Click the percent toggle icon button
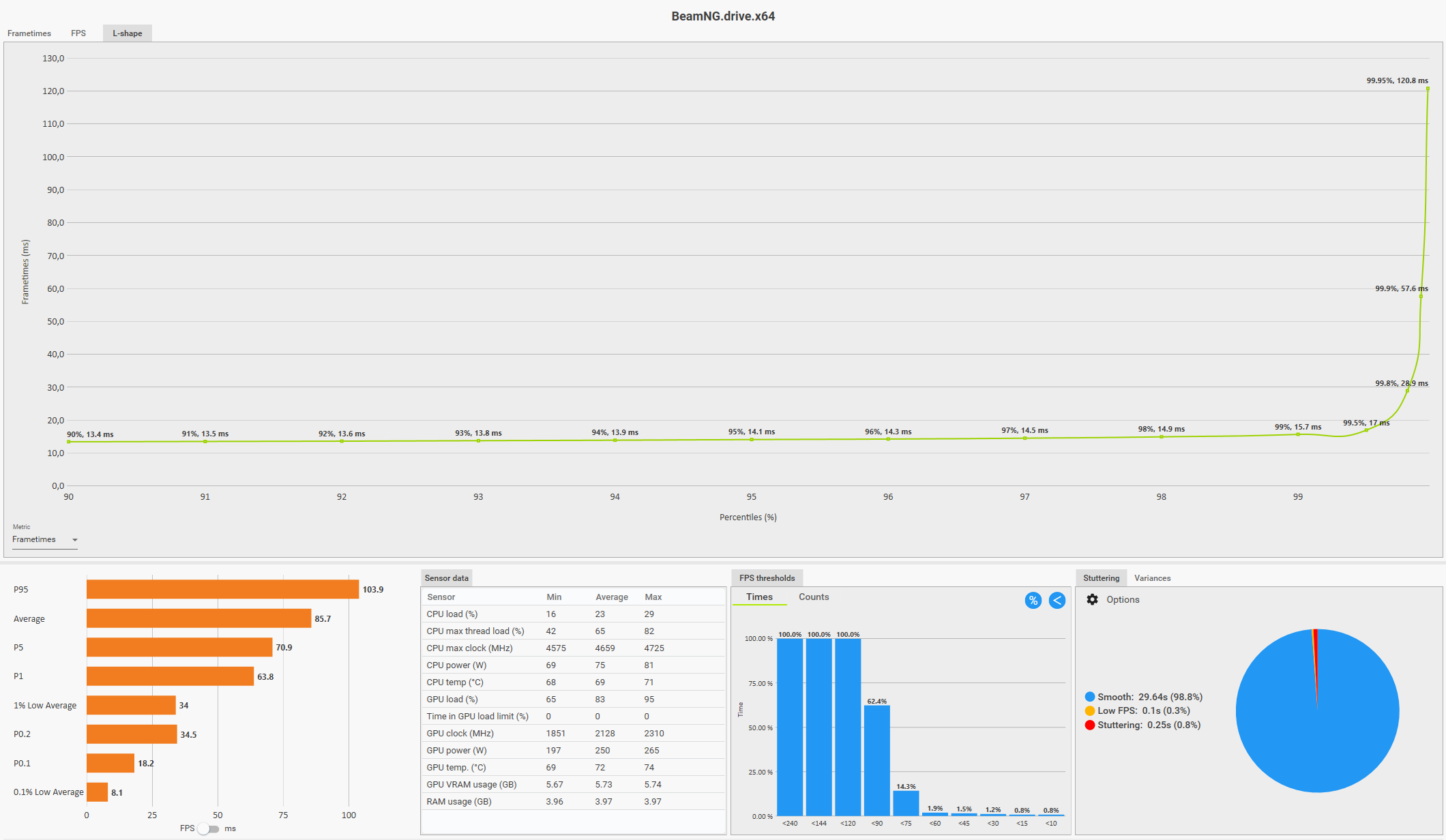The height and width of the screenshot is (840, 1446). (1033, 600)
